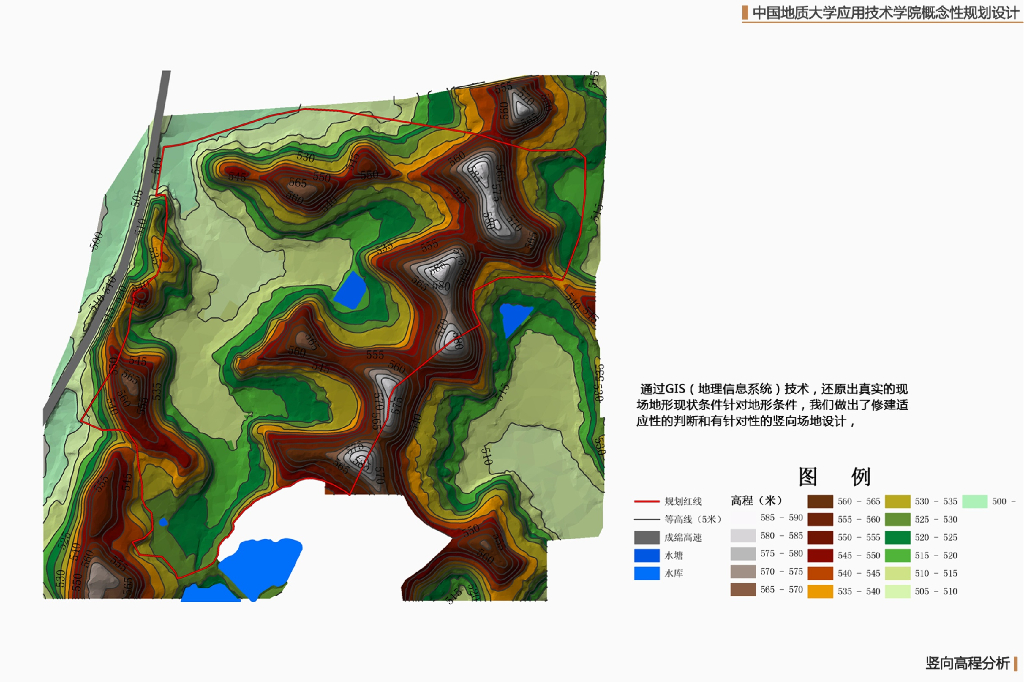This screenshot has height=682, width=1024.
Task: Click the 580 - 585 elevation label
Action: point(782,536)
